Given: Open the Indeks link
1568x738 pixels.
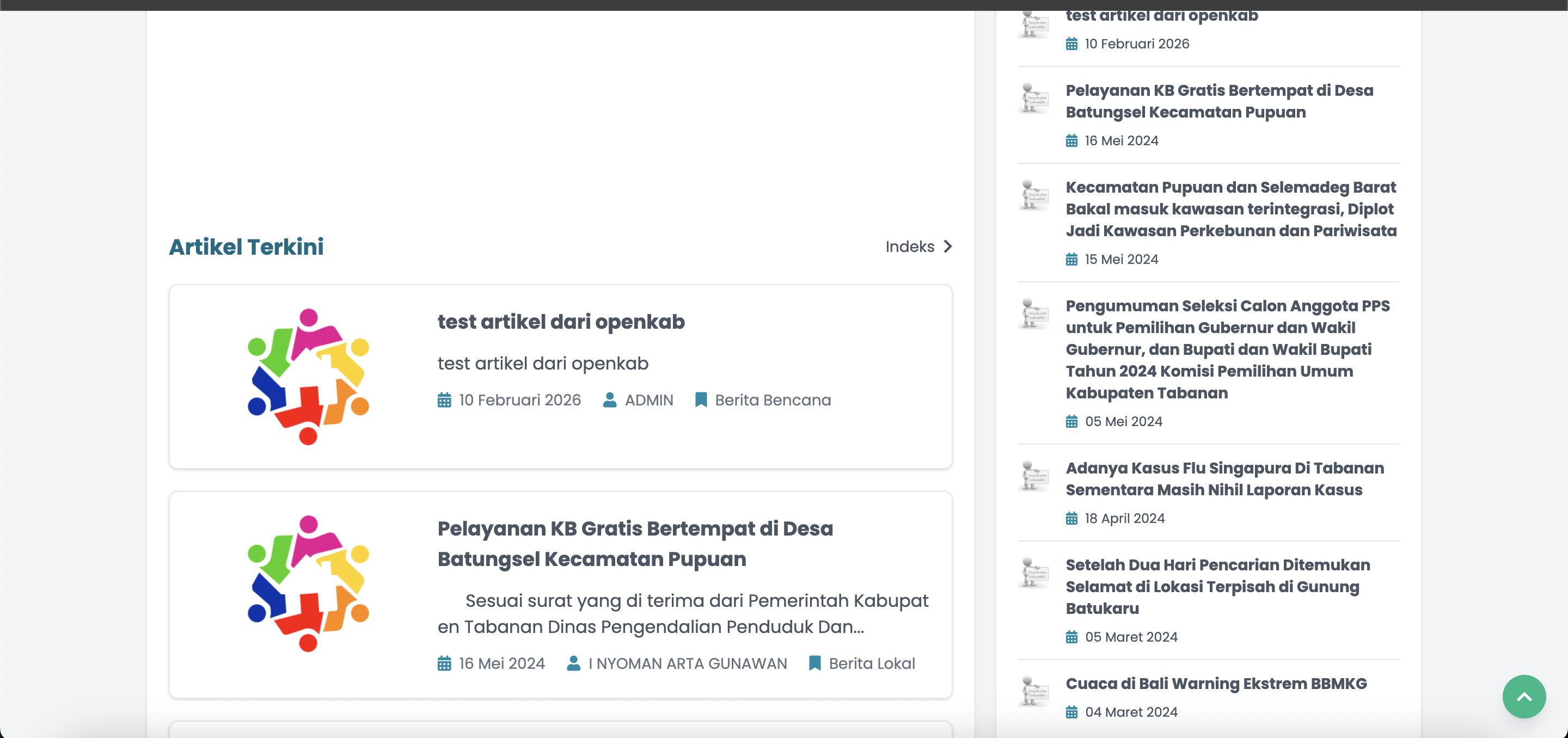Looking at the screenshot, I should point(909,247).
